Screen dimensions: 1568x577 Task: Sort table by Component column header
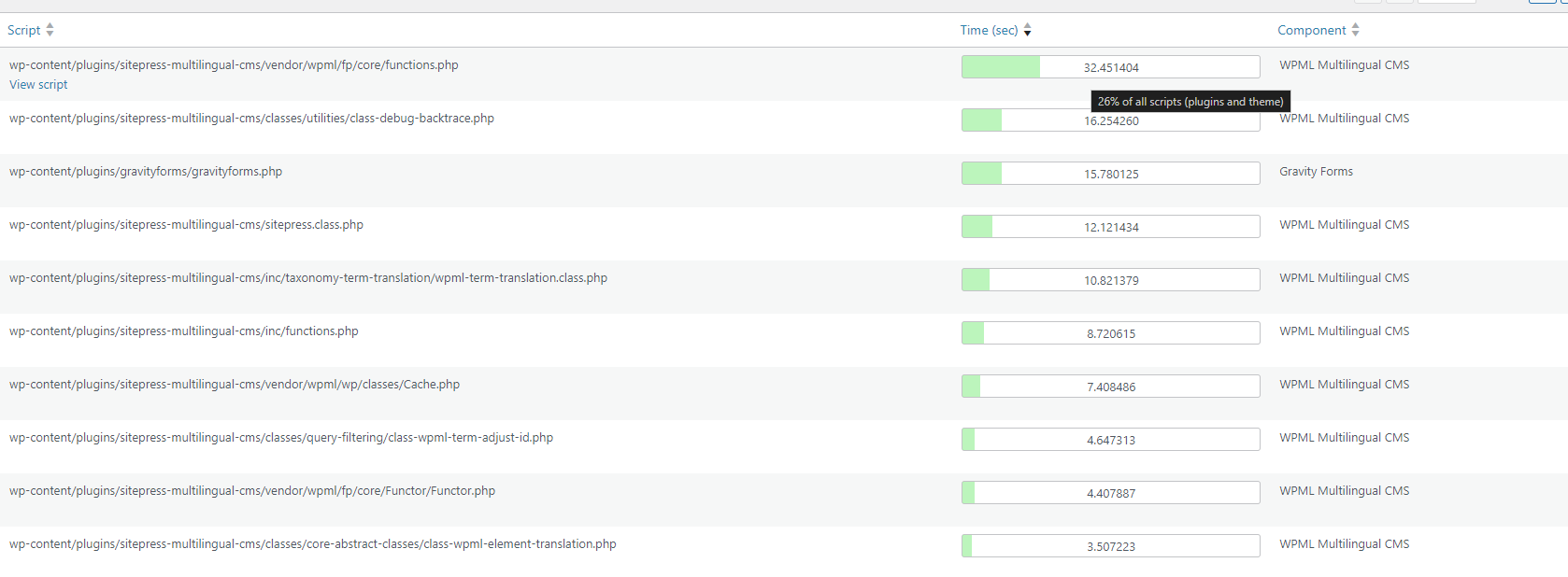pyautogui.click(x=1312, y=30)
